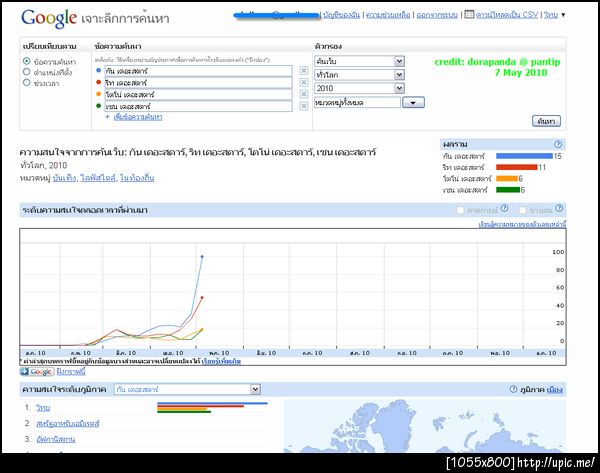Click the orange dot beside โดโน่ เดอะสตาร์
The image size is (600, 473).
coord(98,94)
